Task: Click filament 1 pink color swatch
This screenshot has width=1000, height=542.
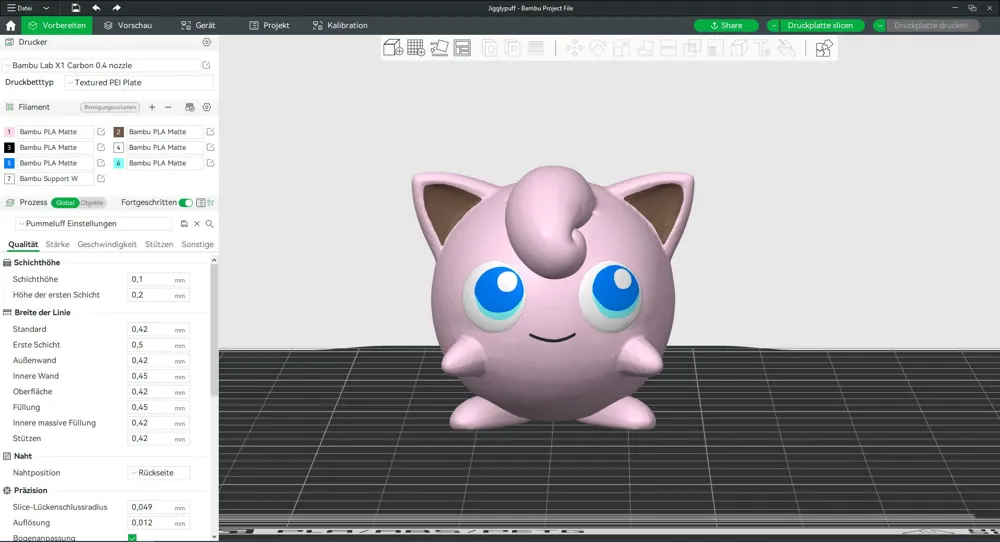Action: point(9,131)
